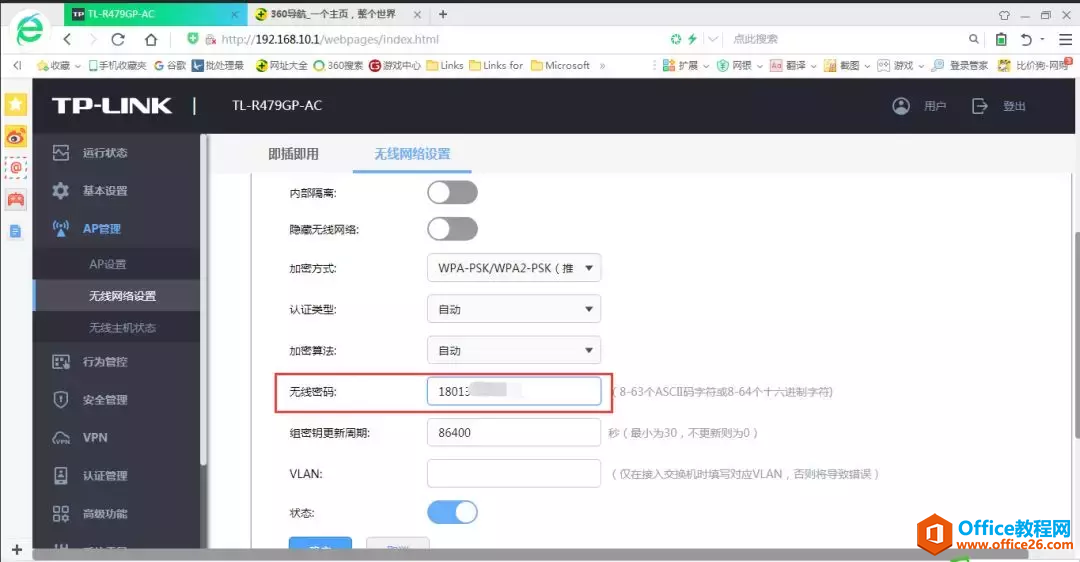Image resolution: width=1080 pixels, height=562 pixels.
Task: Toggle the 内部隔离 switch
Action: [452, 193]
